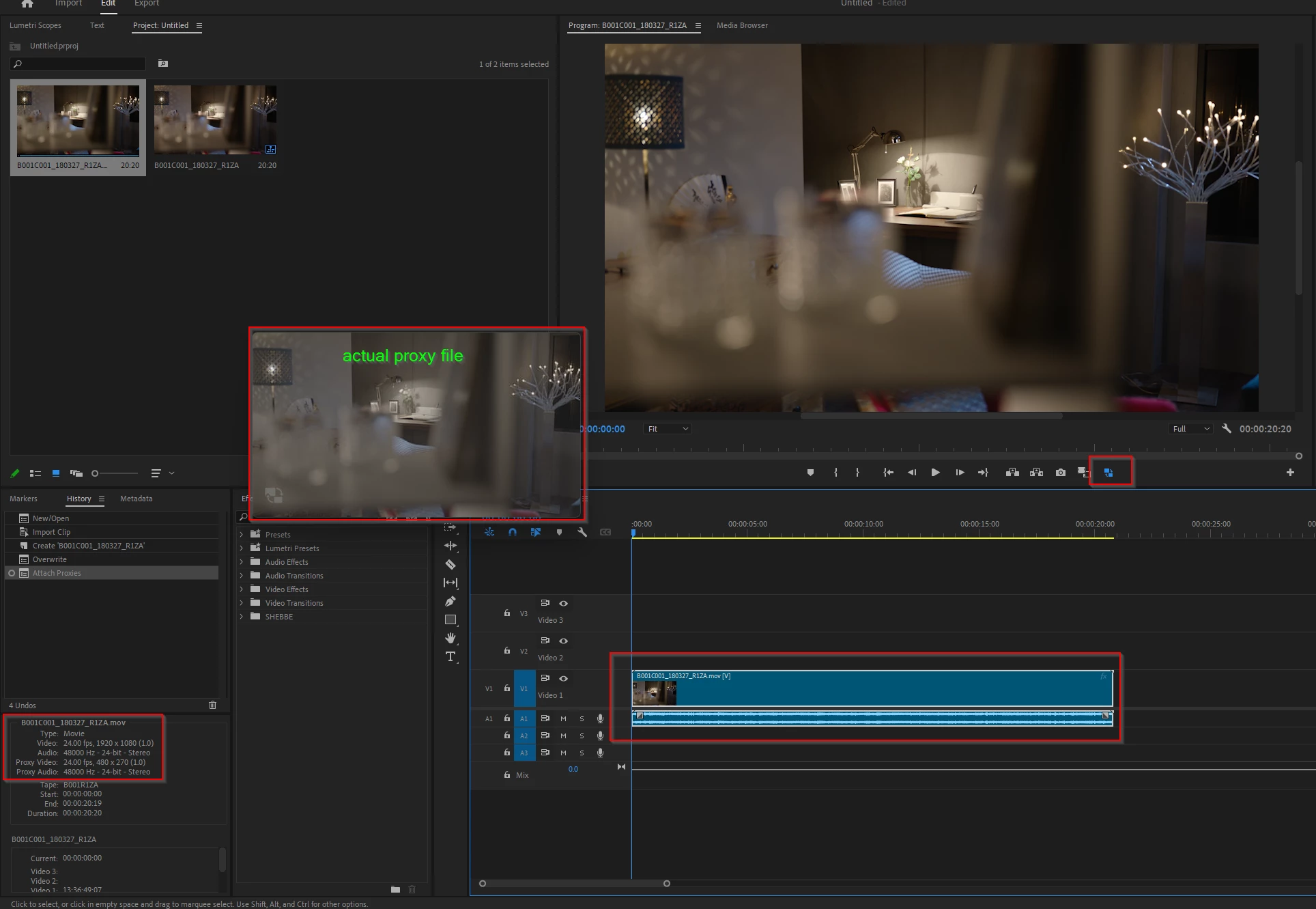Clear history with the trash icon

[x=212, y=705]
